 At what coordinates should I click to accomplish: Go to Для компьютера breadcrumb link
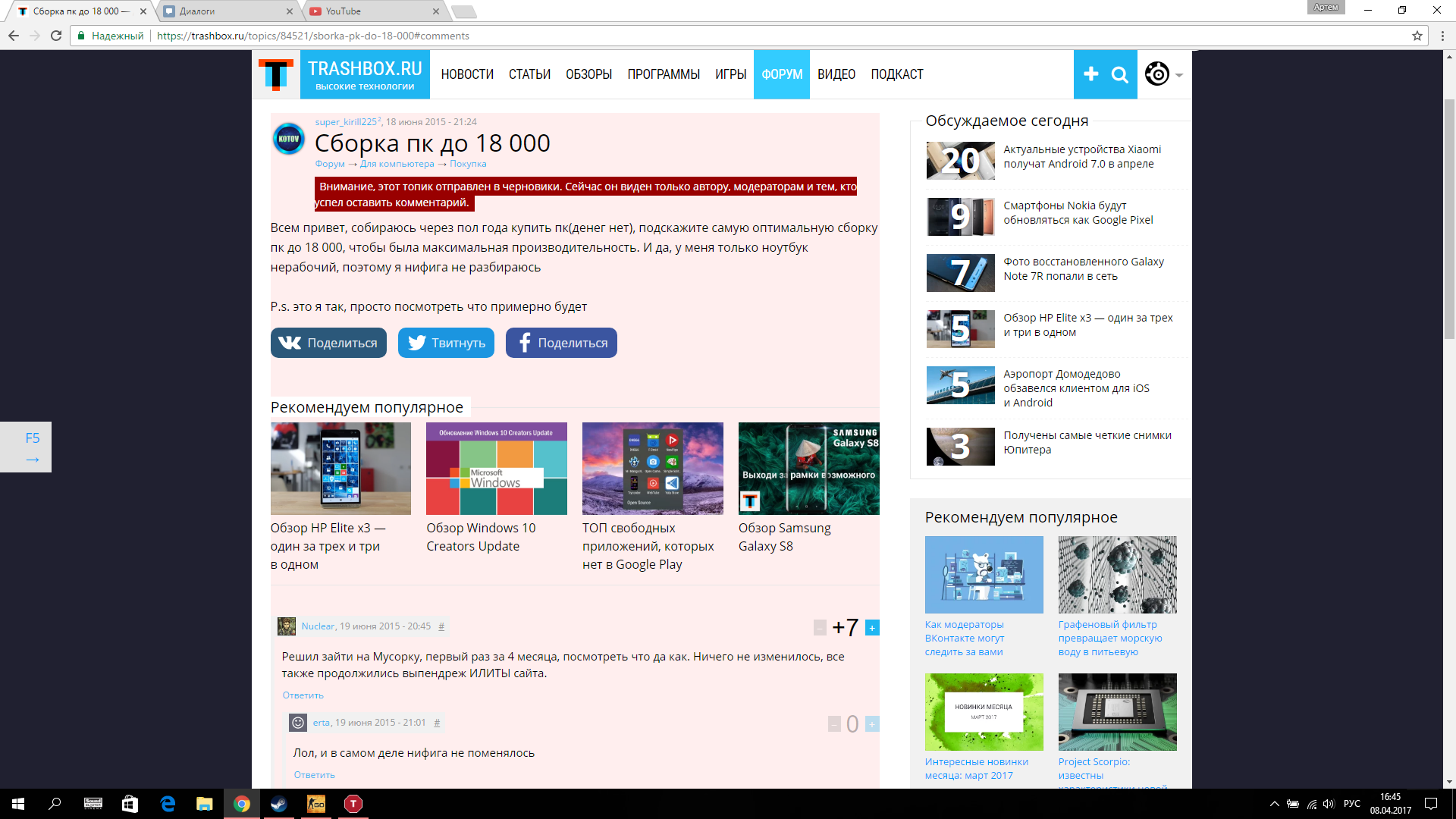(x=397, y=164)
